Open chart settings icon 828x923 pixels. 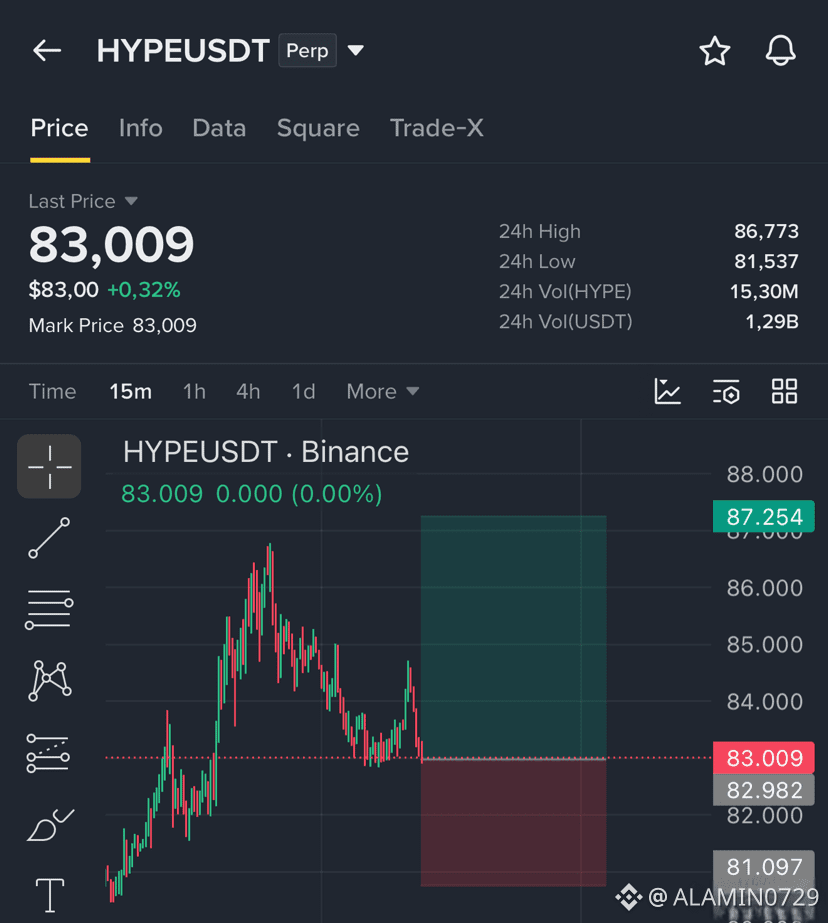(x=726, y=391)
